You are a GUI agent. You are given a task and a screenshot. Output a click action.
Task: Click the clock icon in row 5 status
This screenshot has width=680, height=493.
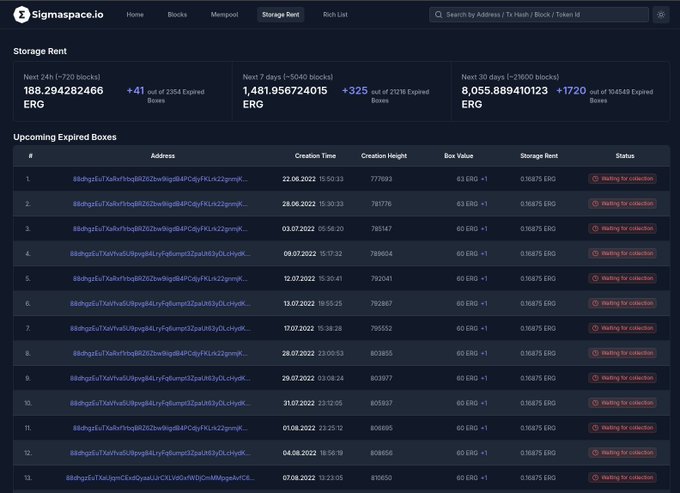(x=595, y=278)
